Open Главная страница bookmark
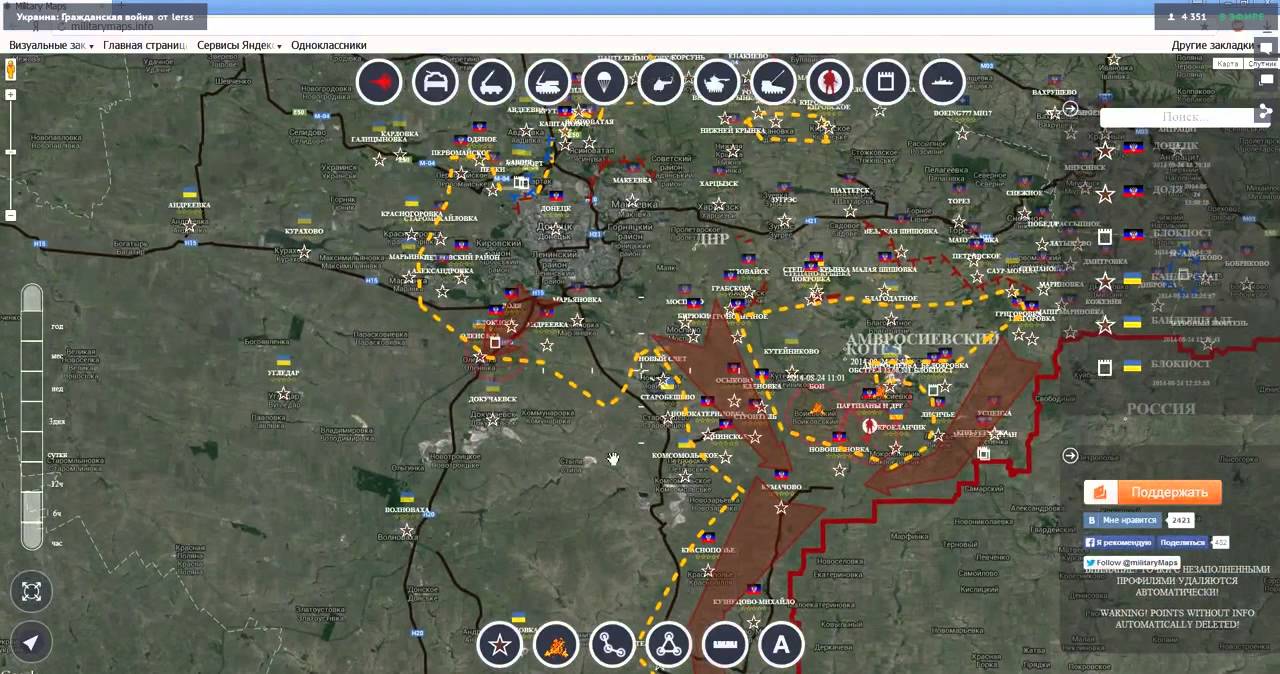Image resolution: width=1280 pixels, height=674 pixels. (145, 45)
